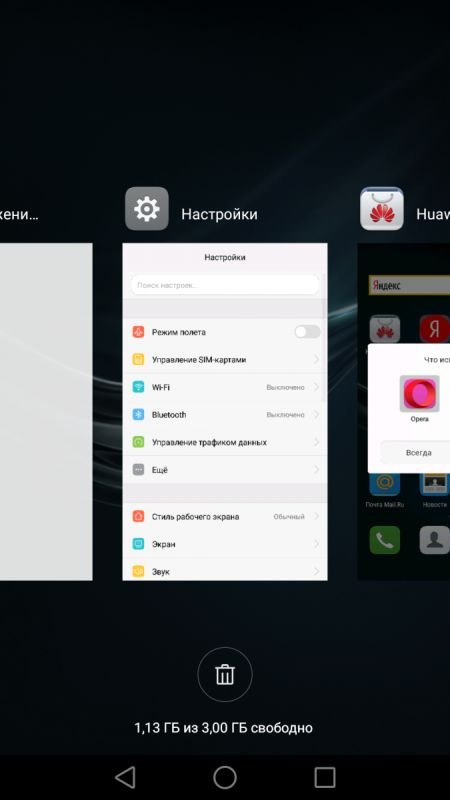Click the Поиск настроек search field
450x800 pixels.
225,285
